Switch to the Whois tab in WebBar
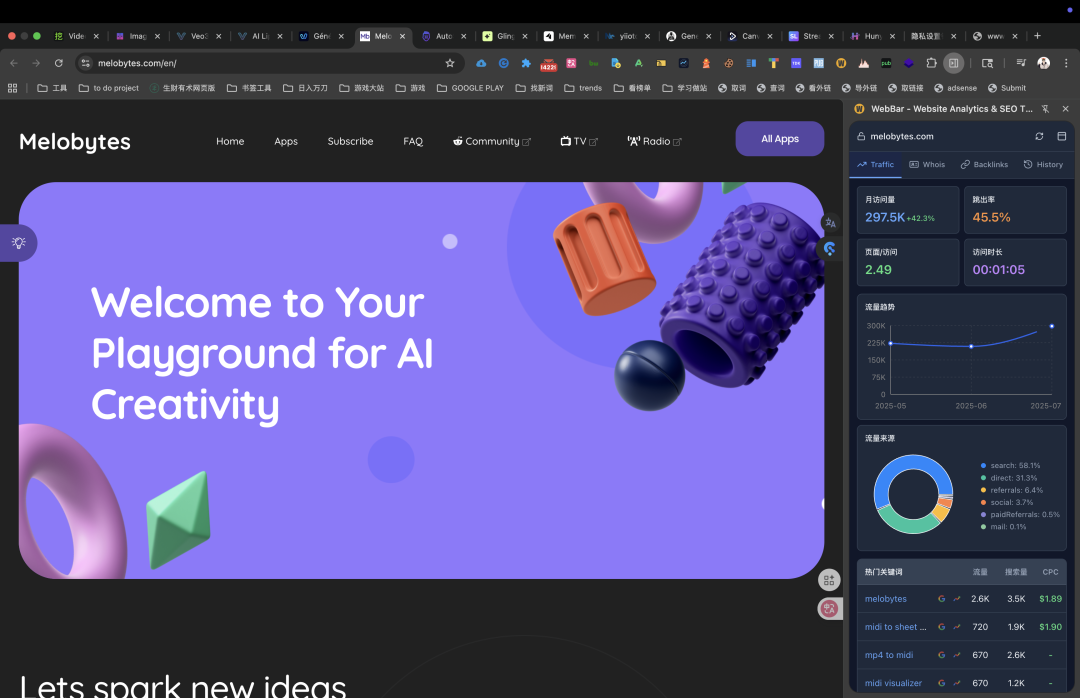Screen dimensions: 1080x698 pyautogui.click(x=927, y=165)
